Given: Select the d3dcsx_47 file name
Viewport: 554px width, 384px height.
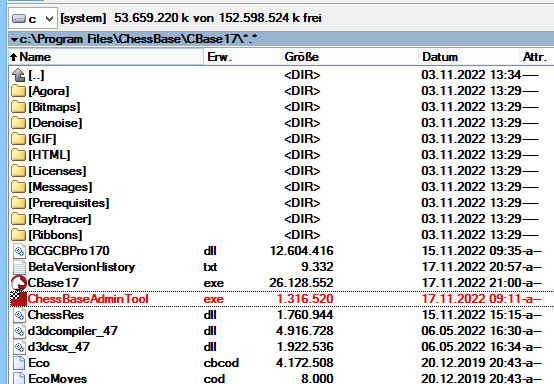Looking at the screenshot, I should point(59,347).
